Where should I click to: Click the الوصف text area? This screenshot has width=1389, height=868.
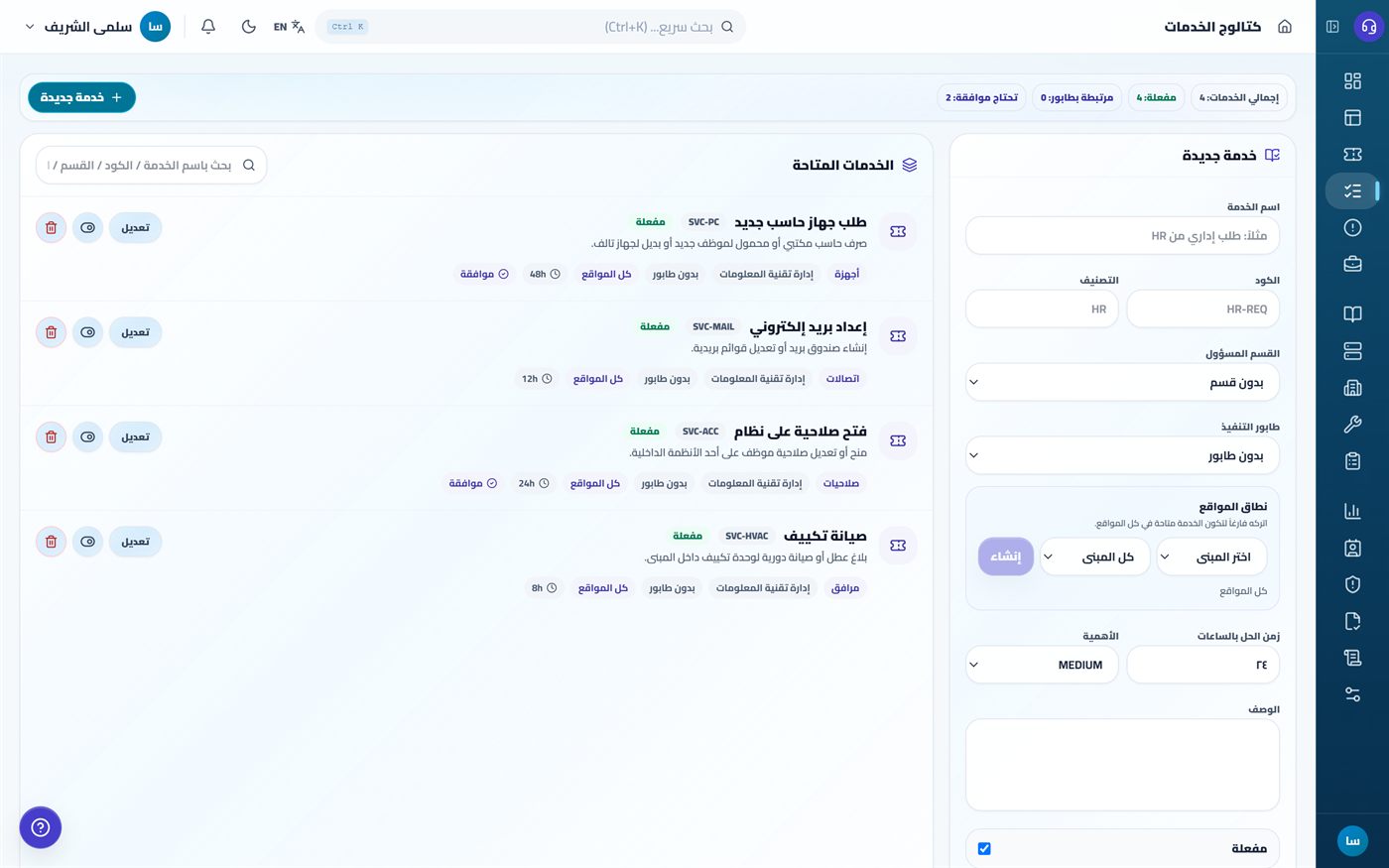(1122, 765)
